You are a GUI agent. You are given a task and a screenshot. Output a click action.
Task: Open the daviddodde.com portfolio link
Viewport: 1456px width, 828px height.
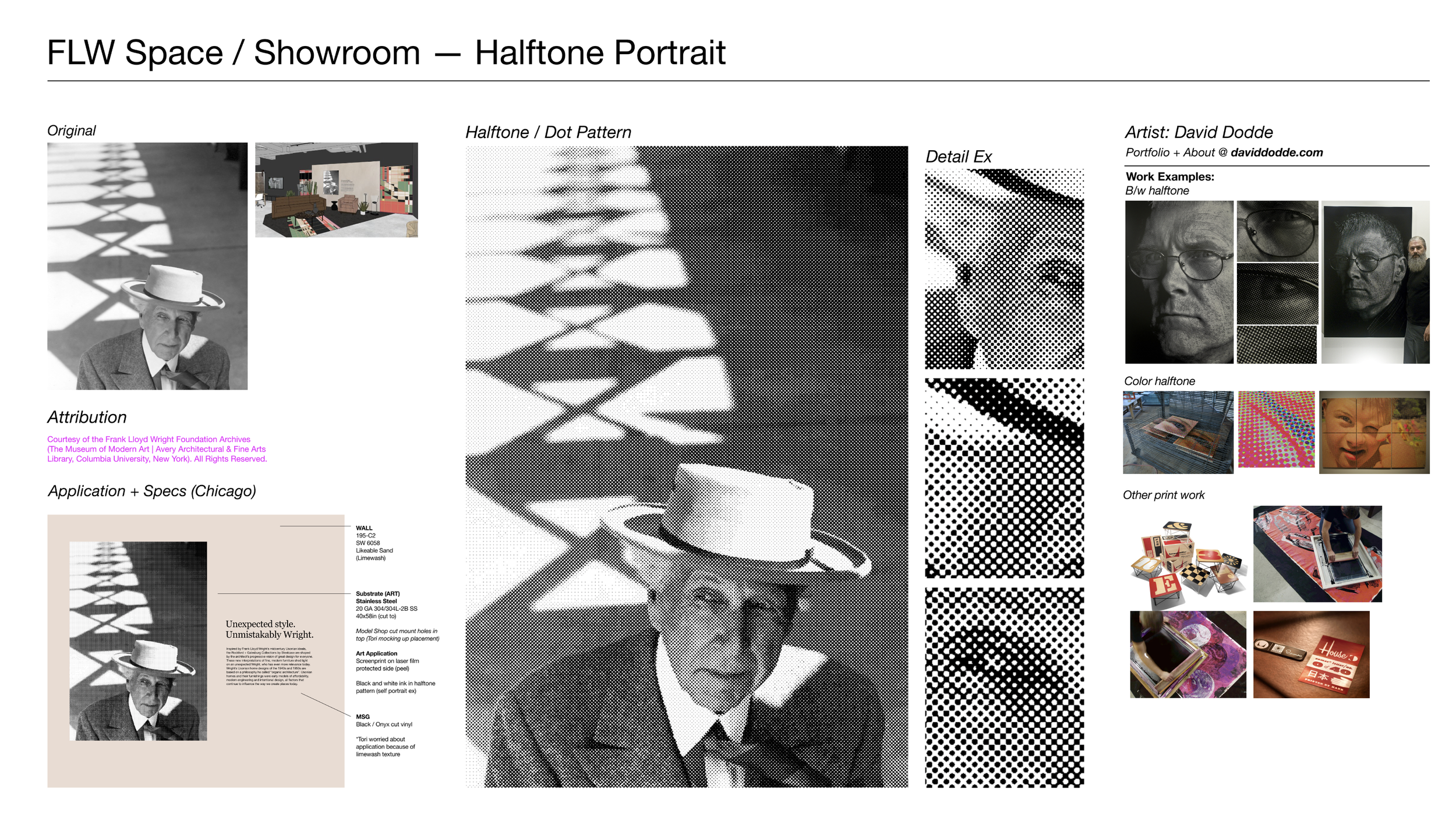1276,153
